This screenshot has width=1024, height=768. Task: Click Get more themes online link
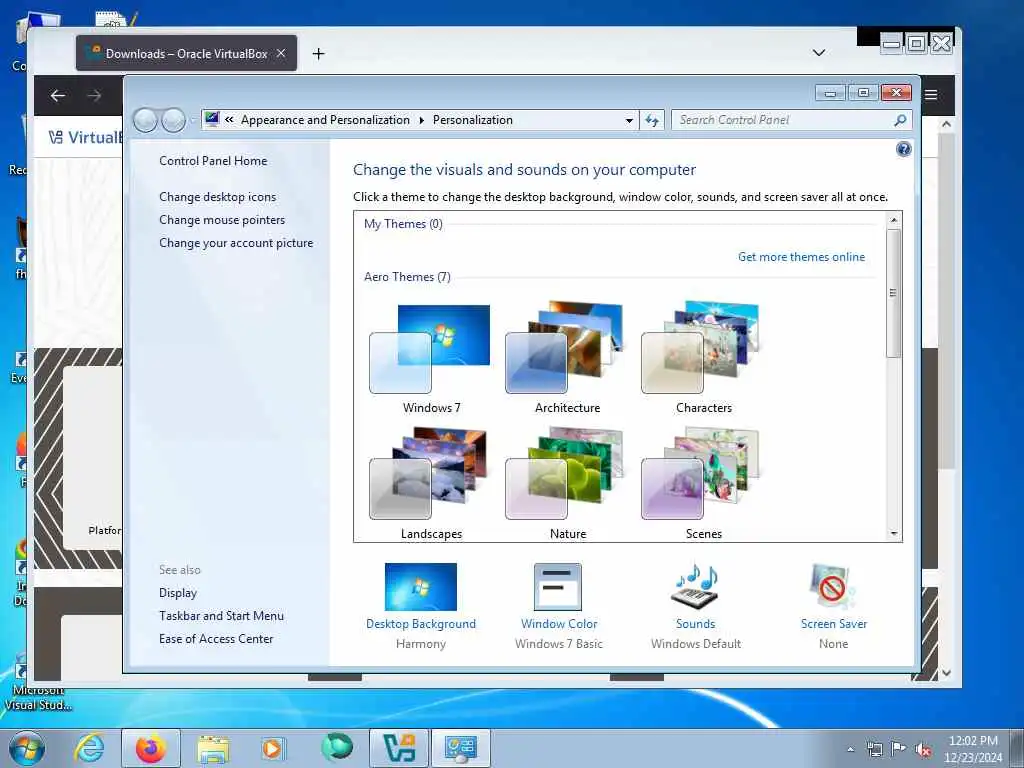[x=801, y=257]
